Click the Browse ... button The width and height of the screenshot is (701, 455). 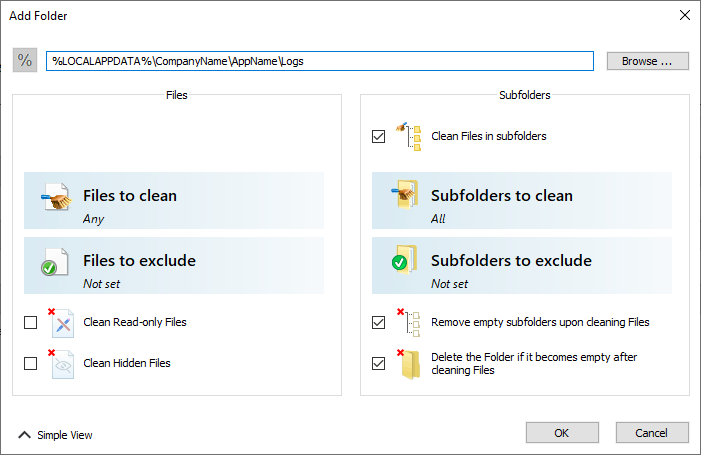click(x=647, y=61)
